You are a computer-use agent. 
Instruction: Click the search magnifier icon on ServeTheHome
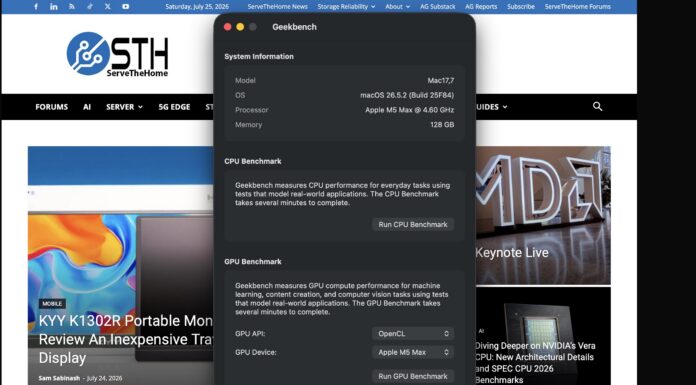(x=597, y=107)
